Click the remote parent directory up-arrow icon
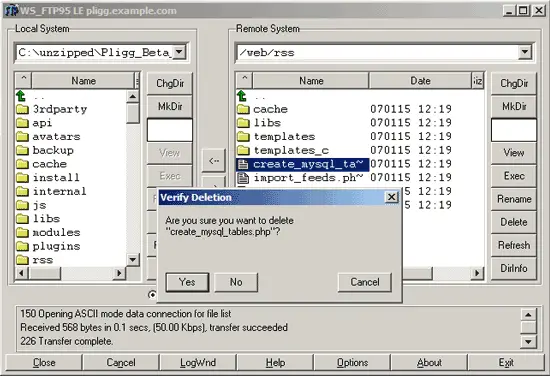This screenshot has width=550, height=376. pyautogui.click(x=242, y=95)
